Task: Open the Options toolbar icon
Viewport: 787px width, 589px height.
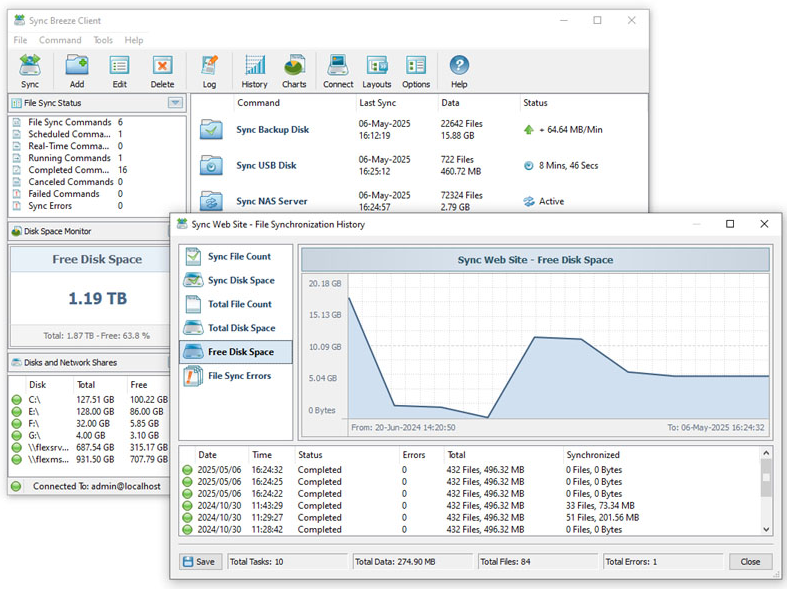Action: tap(416, 68)
